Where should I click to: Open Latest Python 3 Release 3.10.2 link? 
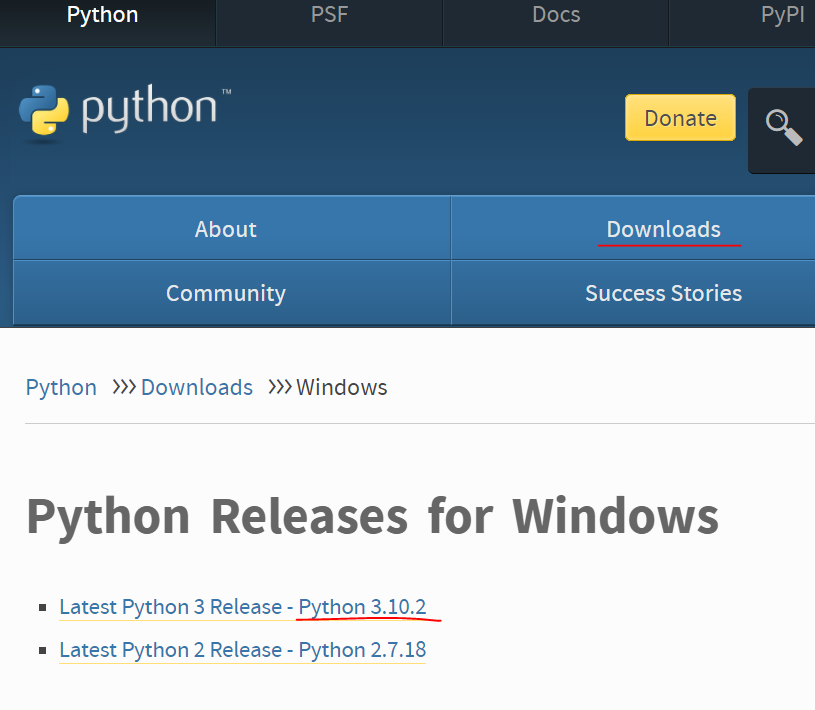point(243,607)
